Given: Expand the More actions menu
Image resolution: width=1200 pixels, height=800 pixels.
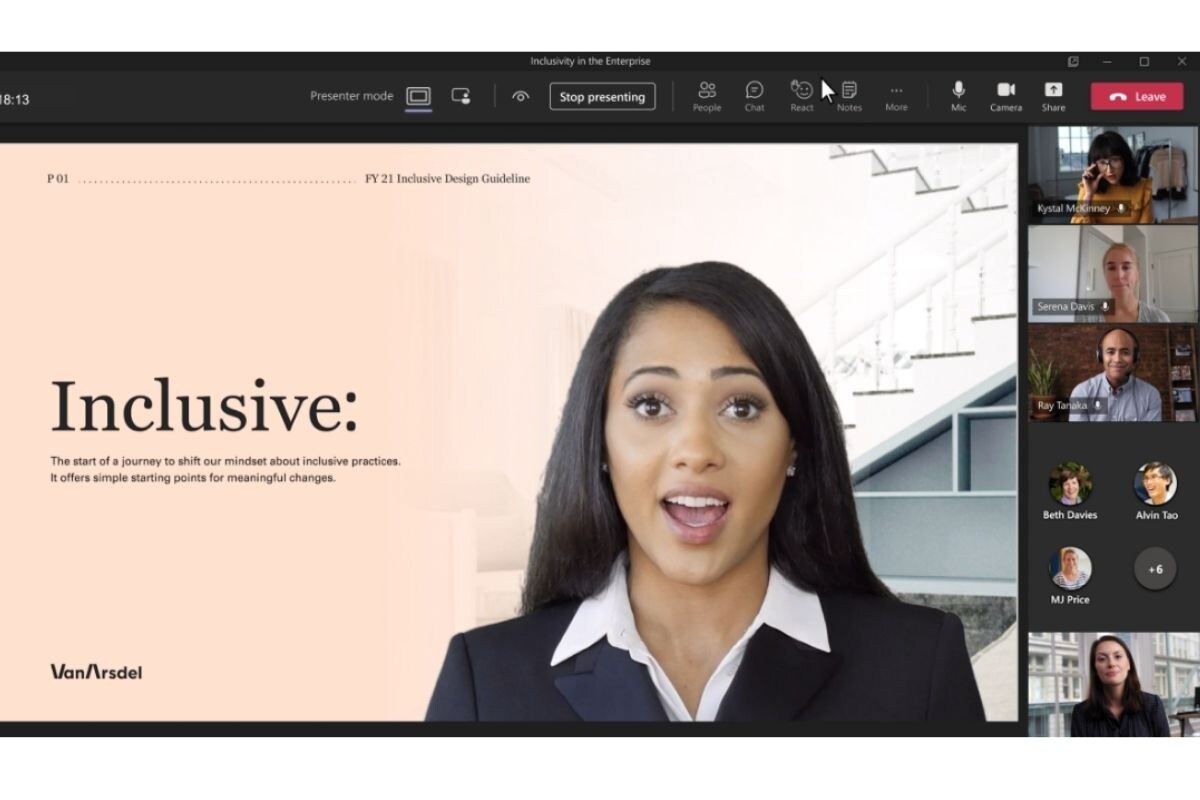Looking at the screenshot, I should [x=896, y=96].
